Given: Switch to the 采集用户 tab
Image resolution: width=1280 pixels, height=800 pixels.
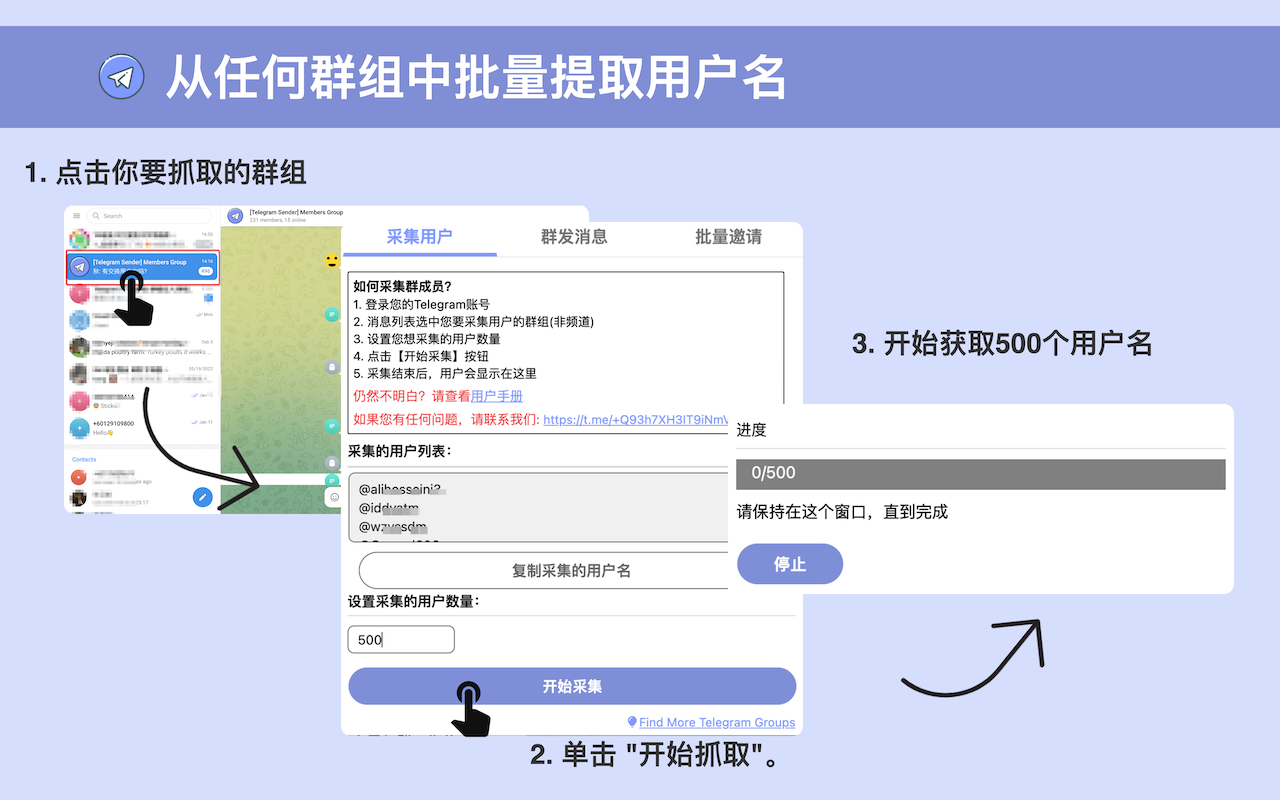Looking at the screenshot, I should [x=419, y=237].
